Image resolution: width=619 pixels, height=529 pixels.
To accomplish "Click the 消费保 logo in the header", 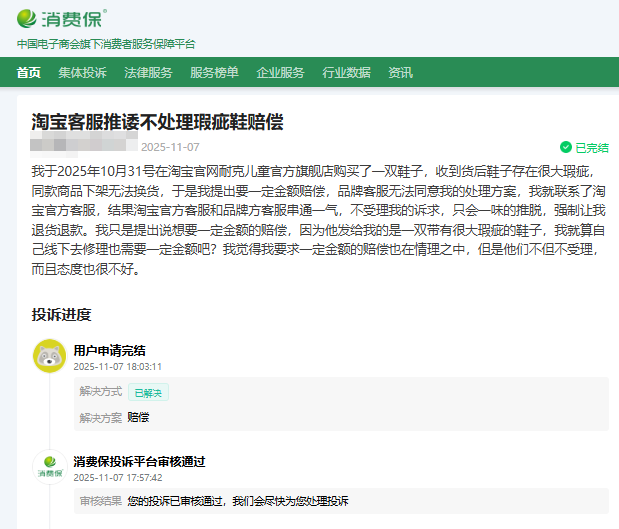I will 61,19.
